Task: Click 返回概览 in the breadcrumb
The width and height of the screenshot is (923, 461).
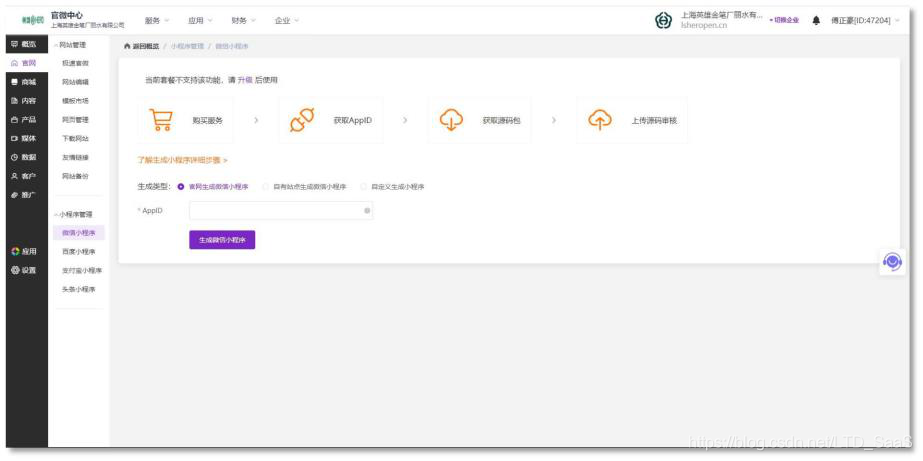Action: 145,46
